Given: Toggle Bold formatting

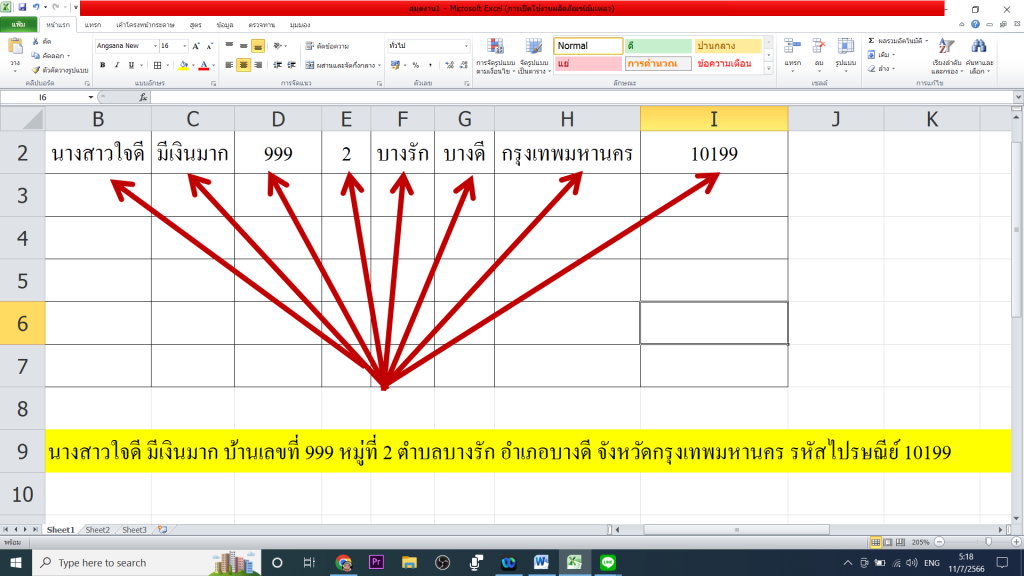Looking at the screenshot, I should click(102, 65).
